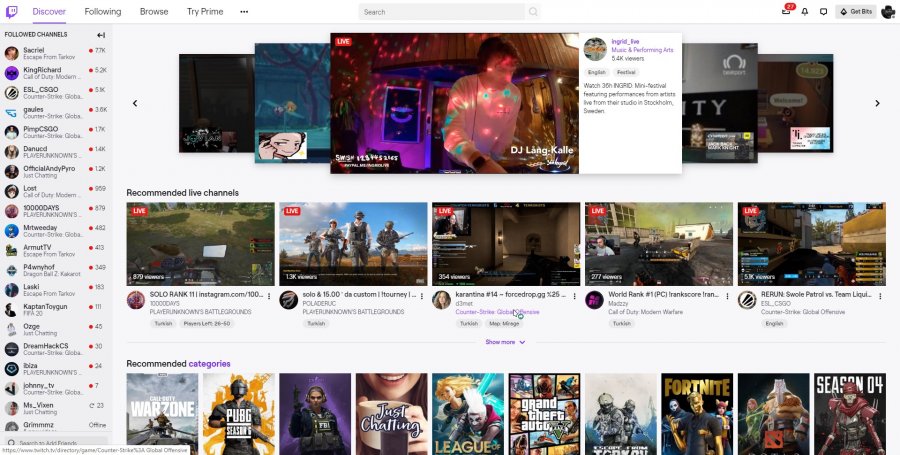Select the Players Left: 26-50 tag
Screen dimensions: 900x455
(207, 324)
